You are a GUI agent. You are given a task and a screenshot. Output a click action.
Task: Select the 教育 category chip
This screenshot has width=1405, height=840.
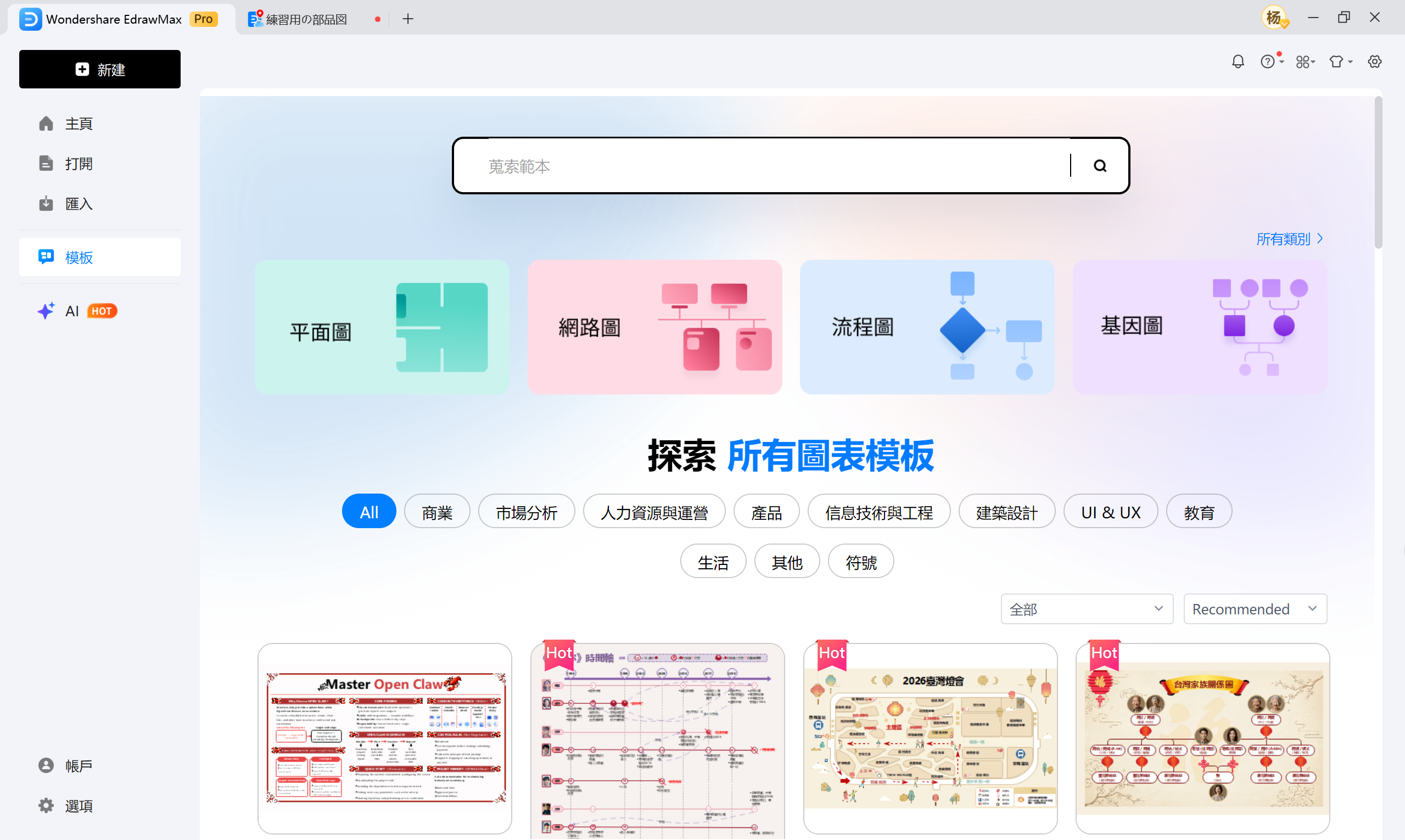(1199, 511)
